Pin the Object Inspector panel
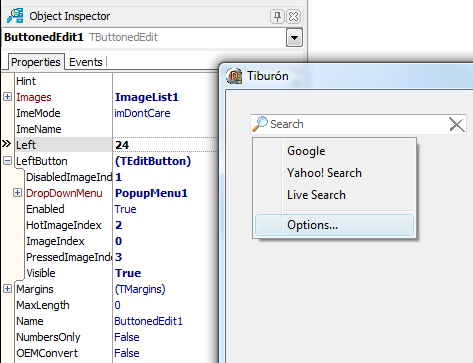Screen dimensions: 473x363 [277, 16]
